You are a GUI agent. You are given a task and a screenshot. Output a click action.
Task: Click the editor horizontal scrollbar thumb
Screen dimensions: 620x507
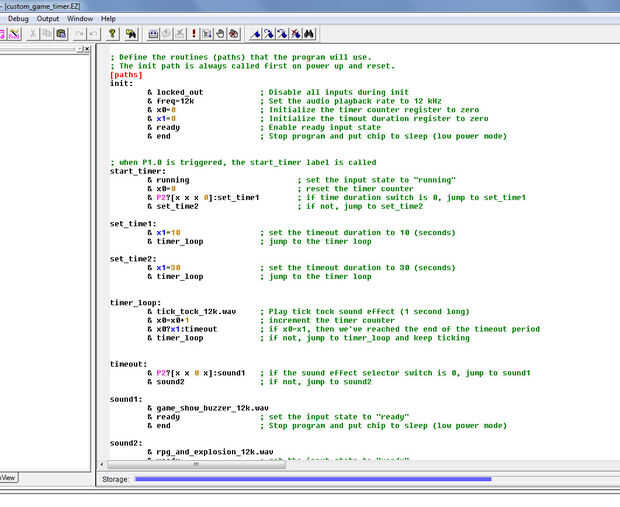coord(196,464)
